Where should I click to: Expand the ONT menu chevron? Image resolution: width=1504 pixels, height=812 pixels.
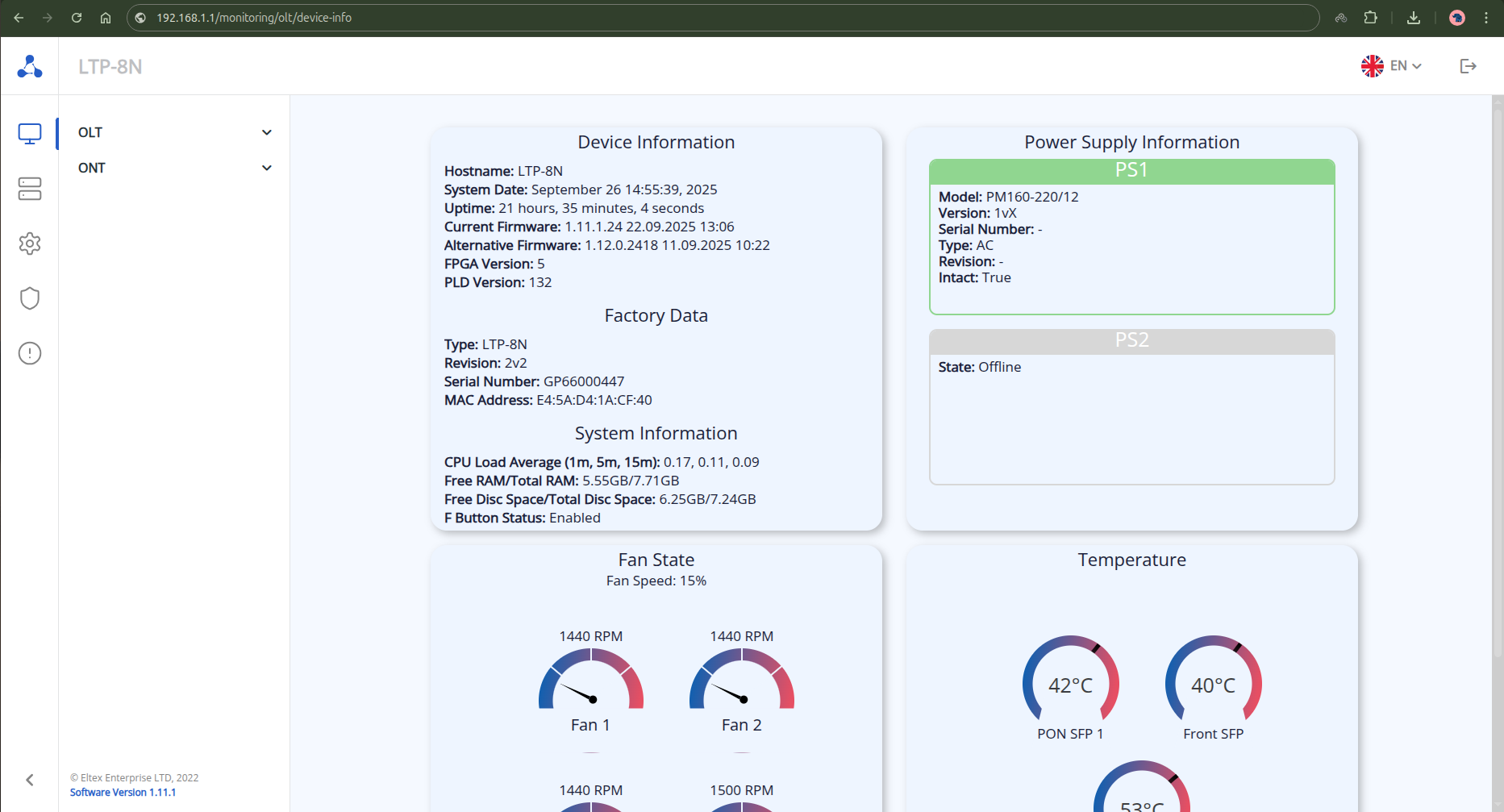[x=267, y=168]
